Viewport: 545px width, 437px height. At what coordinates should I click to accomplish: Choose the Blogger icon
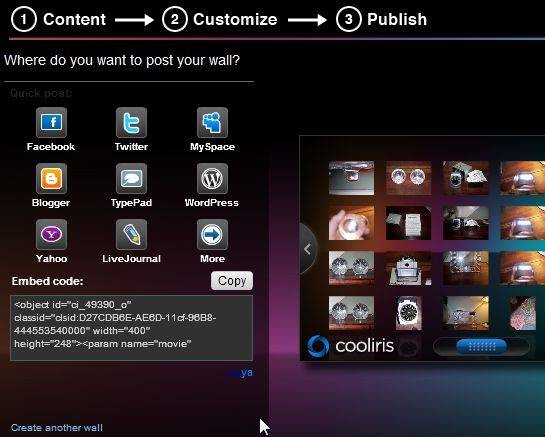51,179
